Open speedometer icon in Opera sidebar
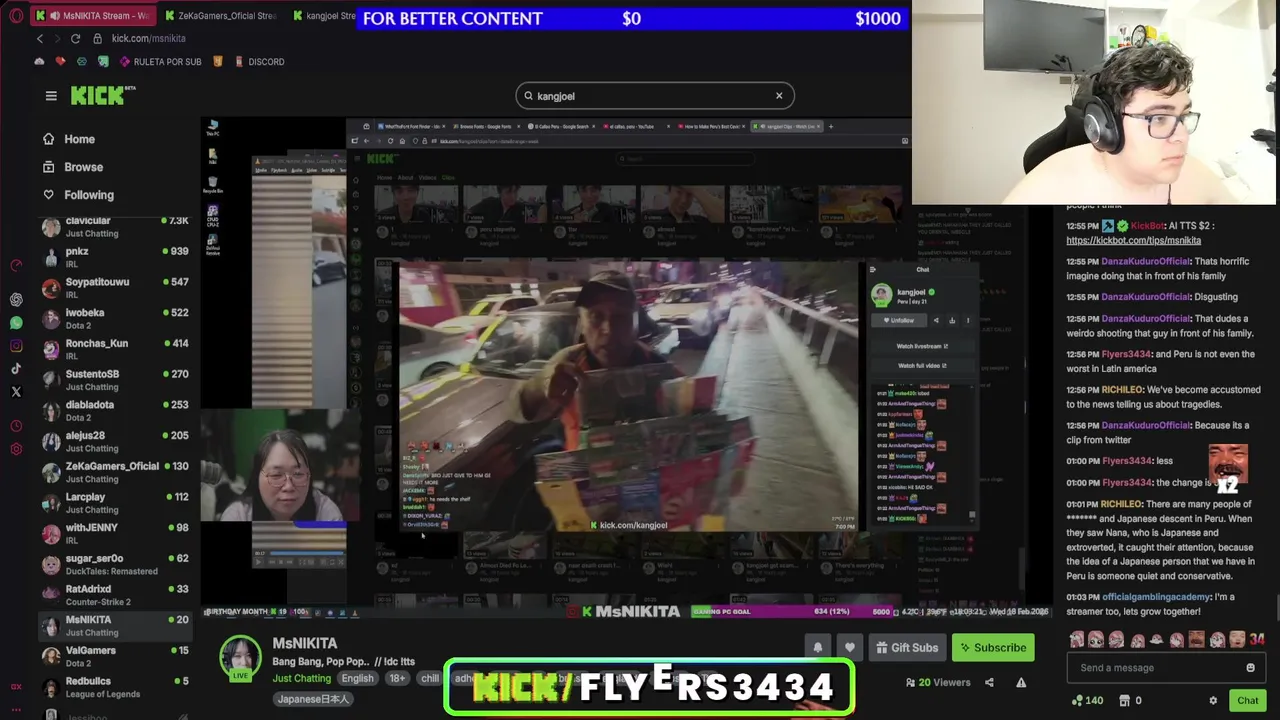 (x=16, y=265)
